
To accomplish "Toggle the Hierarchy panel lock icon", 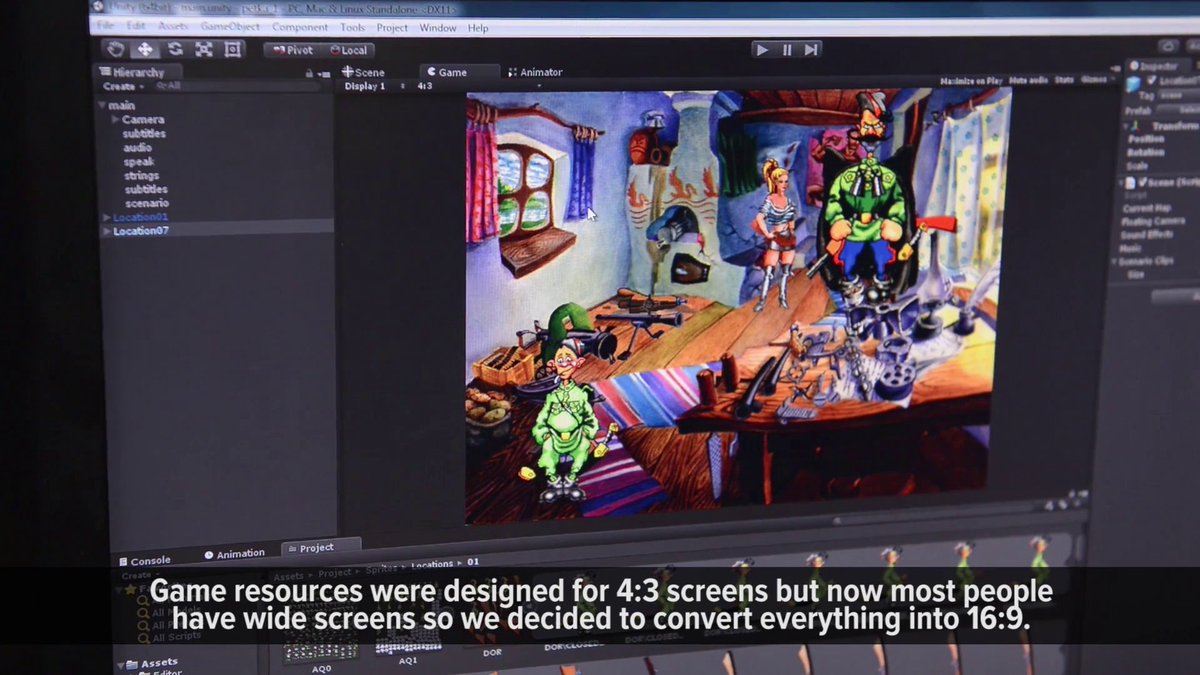I will [x=310, y=73].
